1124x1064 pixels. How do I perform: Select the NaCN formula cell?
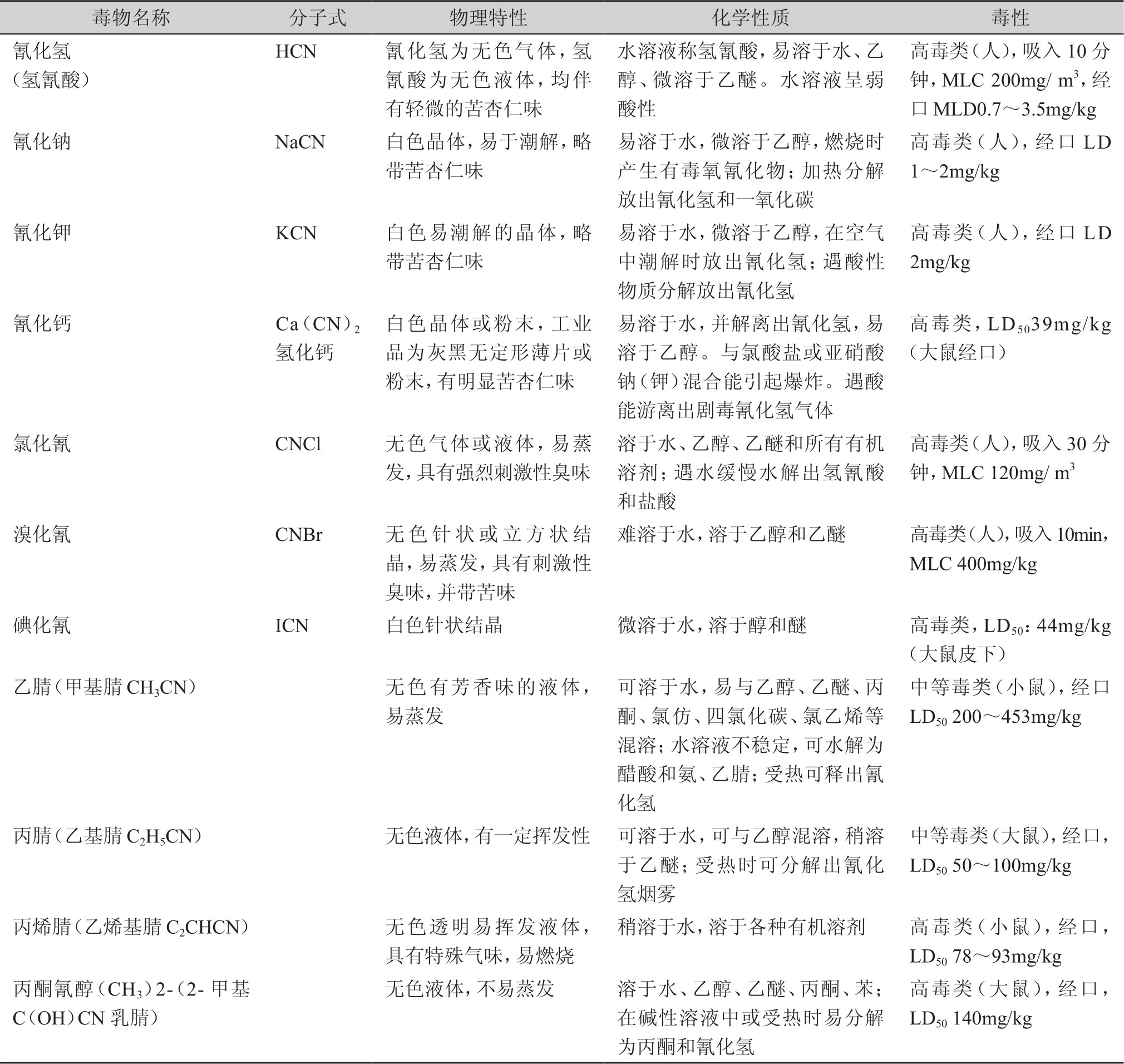(x=300, y=142)
